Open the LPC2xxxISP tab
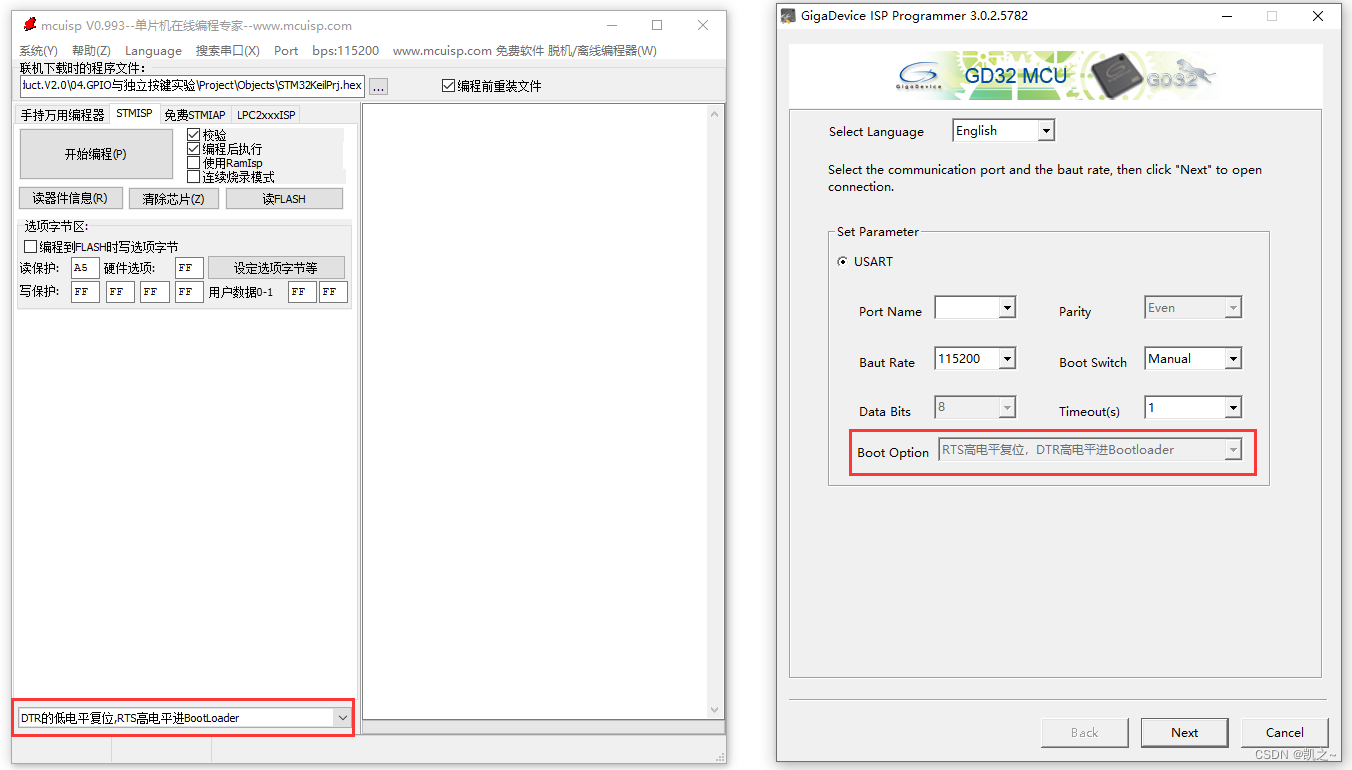This screenshot has height=770, width=1352. point(266,115)
